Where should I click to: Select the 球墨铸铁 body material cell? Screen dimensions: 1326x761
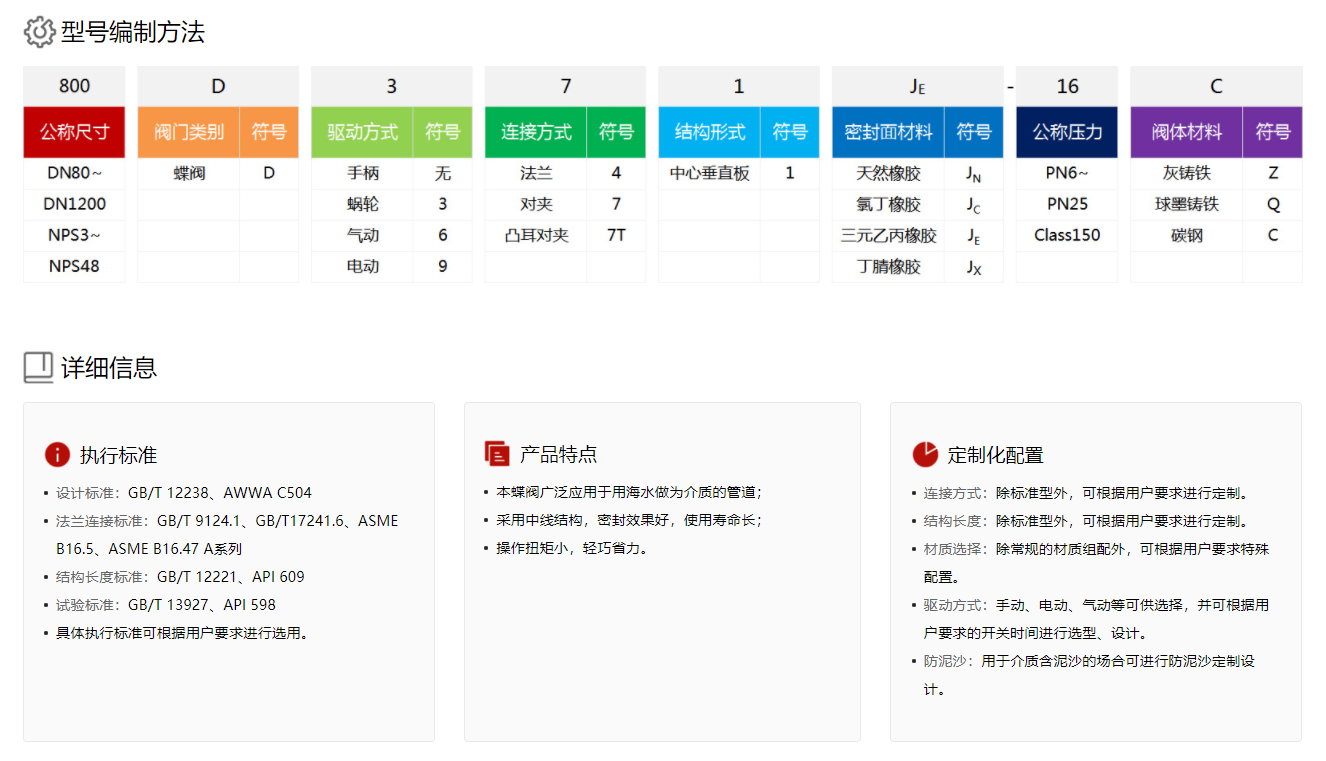pyautogui.click(x=1186, y=204)
